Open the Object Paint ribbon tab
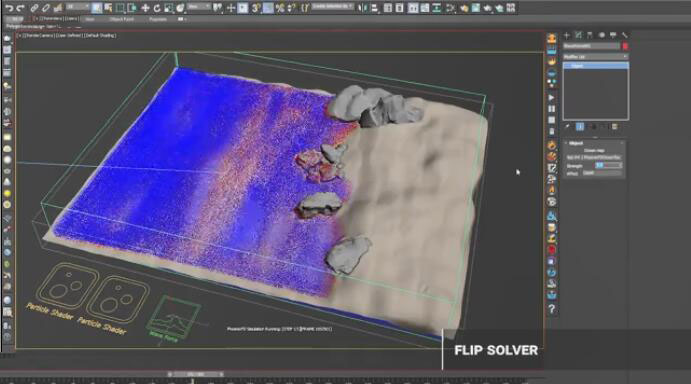 click(122, 19)
